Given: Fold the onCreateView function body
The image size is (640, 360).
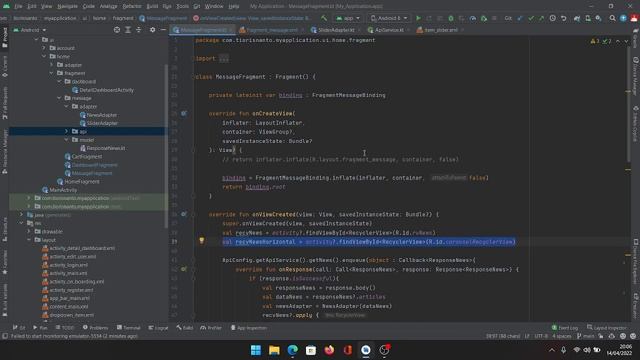Looking at the screenshot, I should point(193,150).
